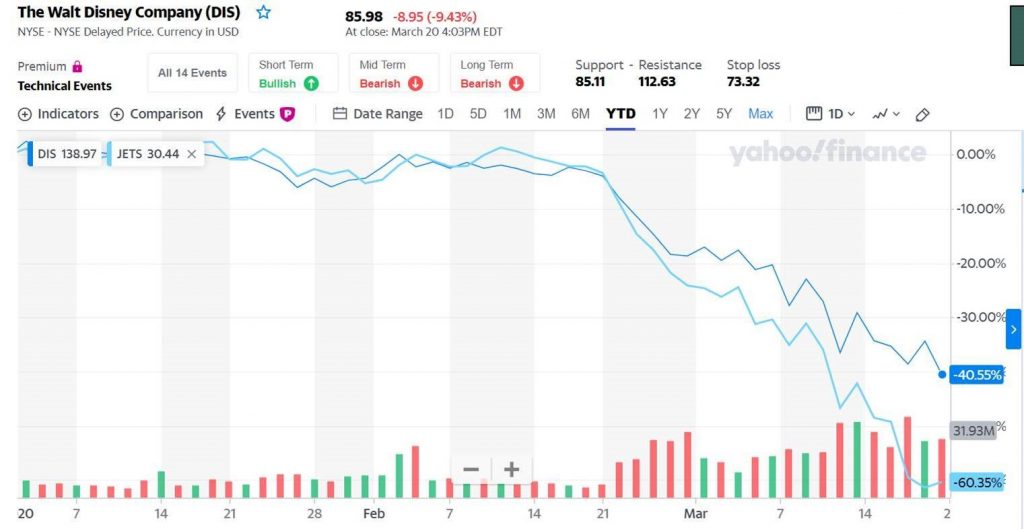Add DIS to watchlist with star icon
1024x529 pixels.
pyautogui.click(x=263, y=12)
